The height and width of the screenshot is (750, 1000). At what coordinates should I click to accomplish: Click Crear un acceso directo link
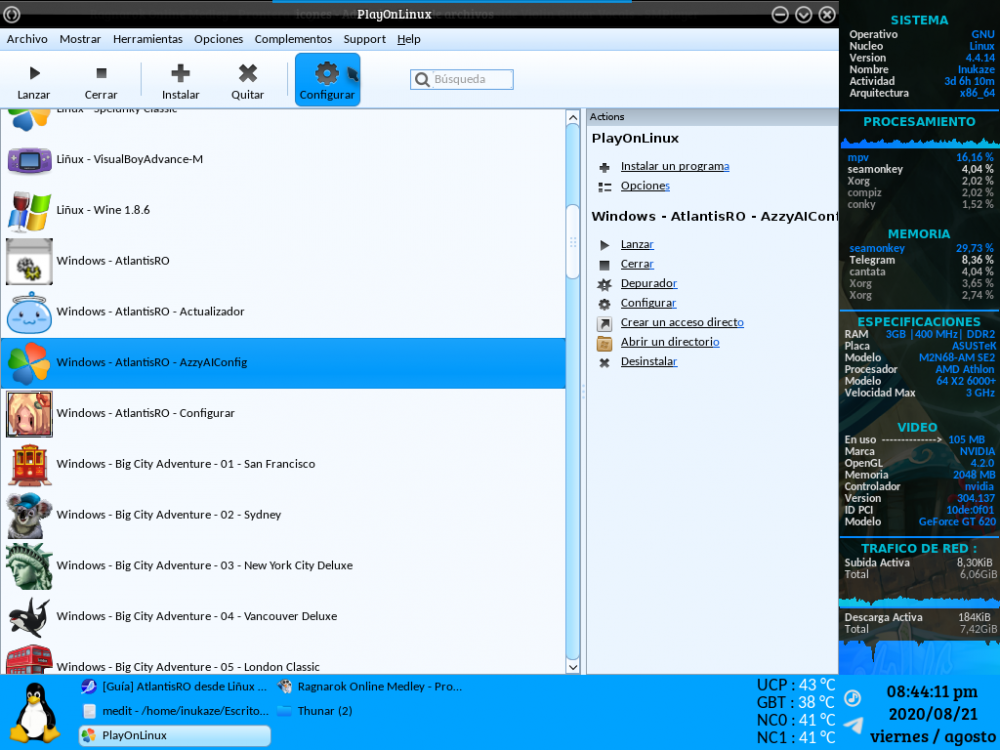click(681, 323)
